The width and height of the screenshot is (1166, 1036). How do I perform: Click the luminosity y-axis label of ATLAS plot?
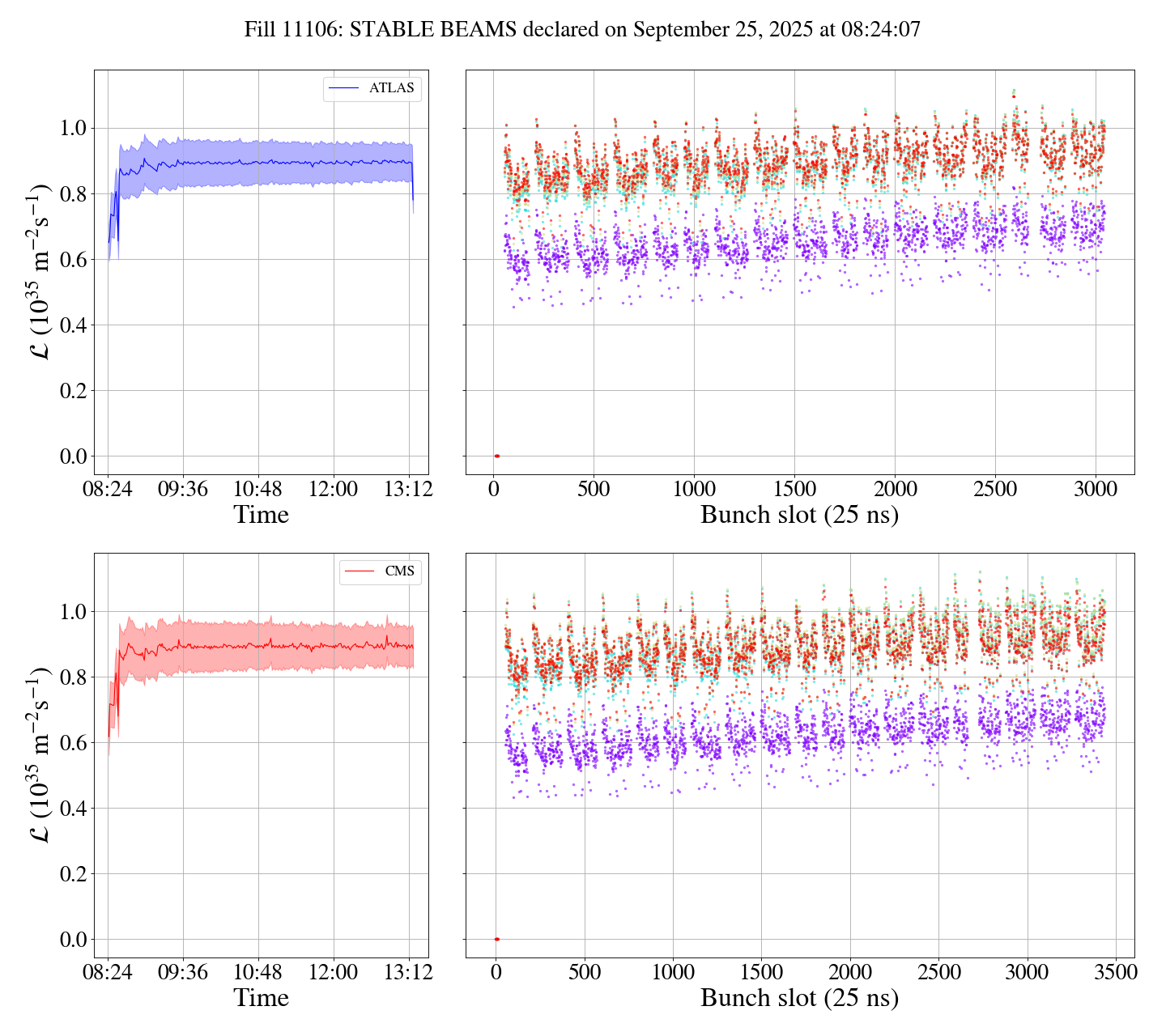click(40, 272)
